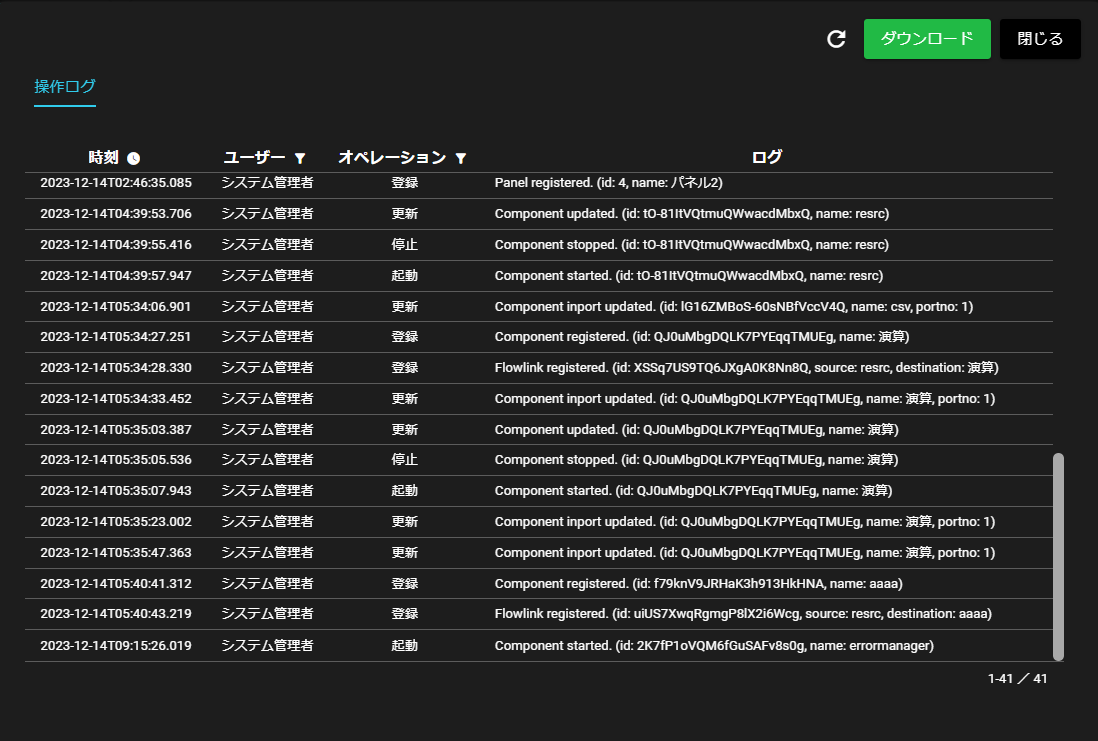Image resolution: width=1098 pixels, height=741 pixels.
Task: Click the refresh log icon
Action: click(x=836, y=39)
